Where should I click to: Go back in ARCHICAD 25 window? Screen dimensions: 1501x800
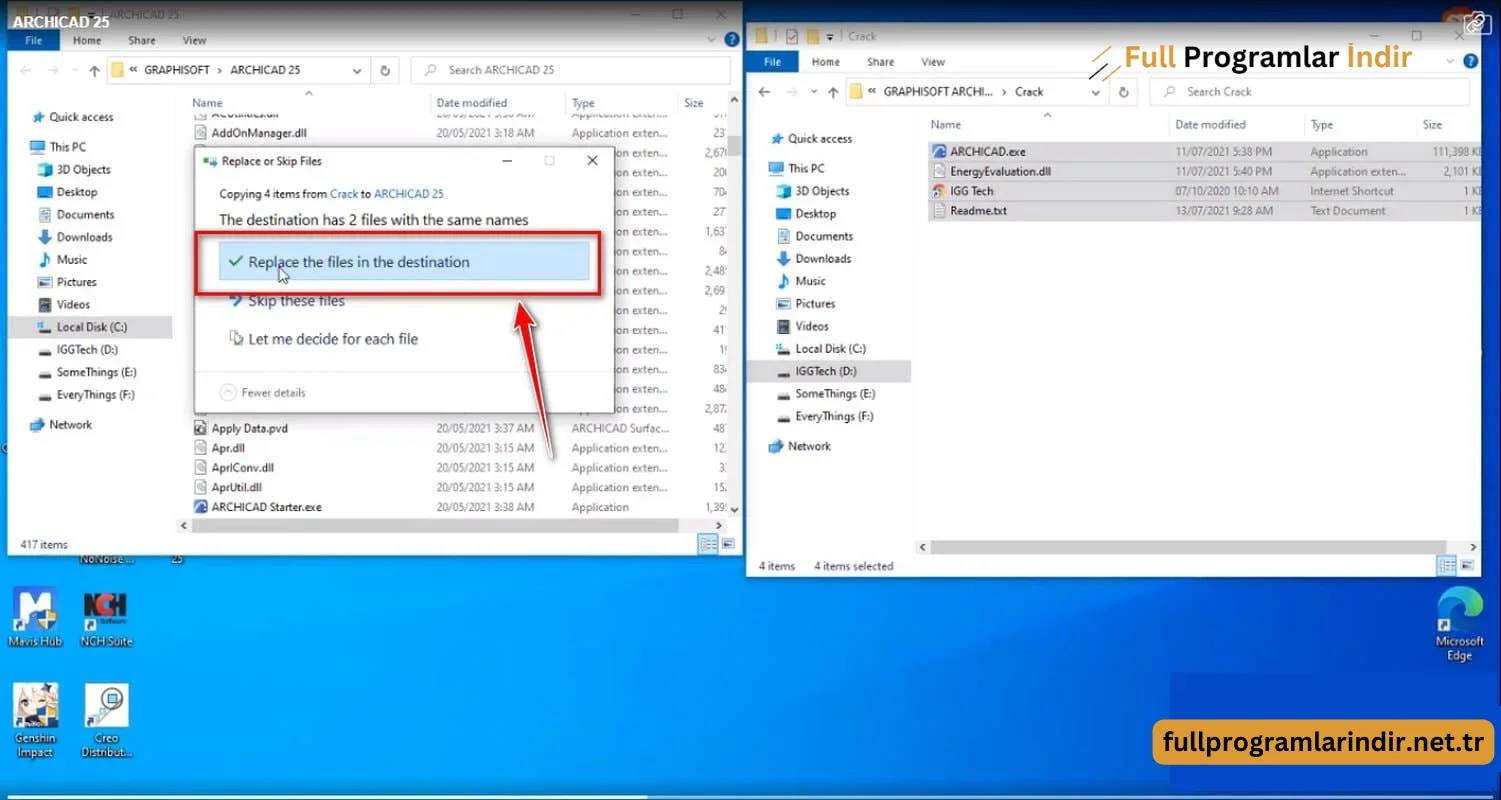tap(26, 70)
